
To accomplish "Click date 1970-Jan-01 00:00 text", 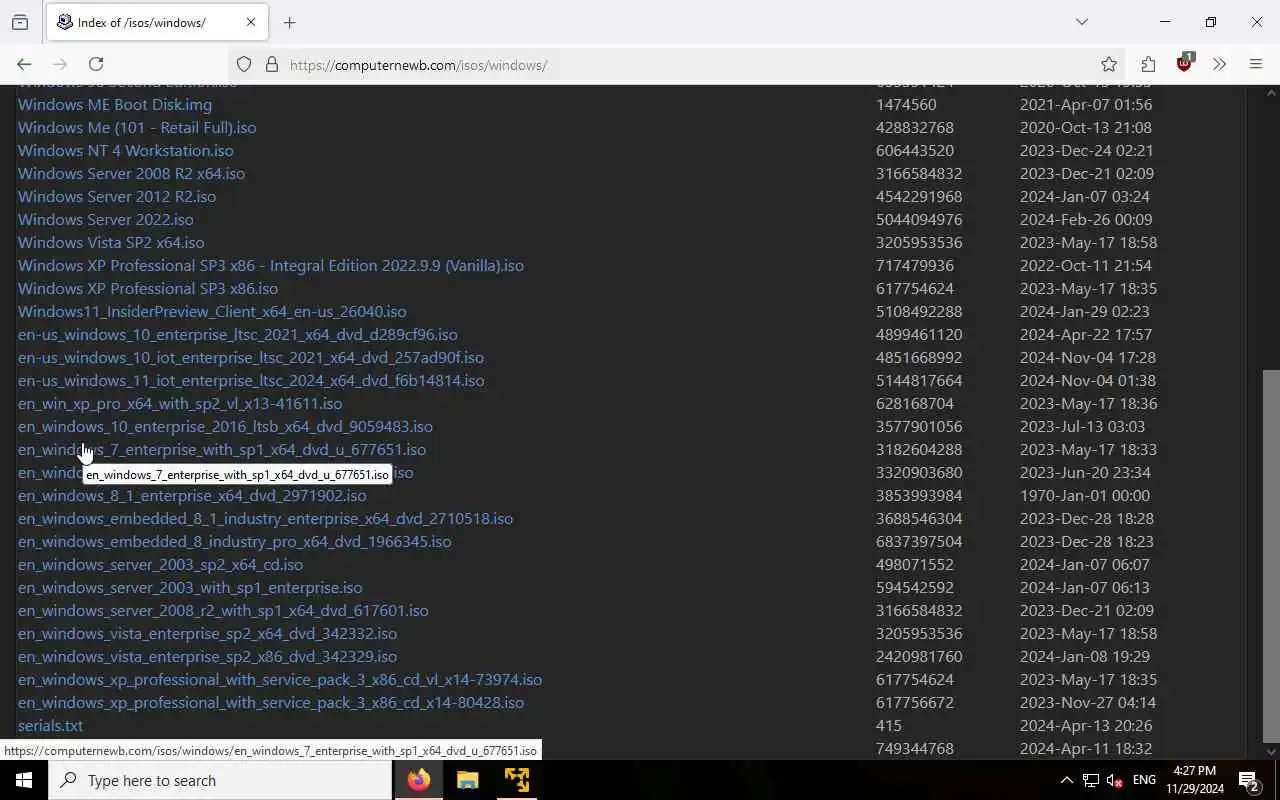I will pyautogui.click(x=1085, y=495).
